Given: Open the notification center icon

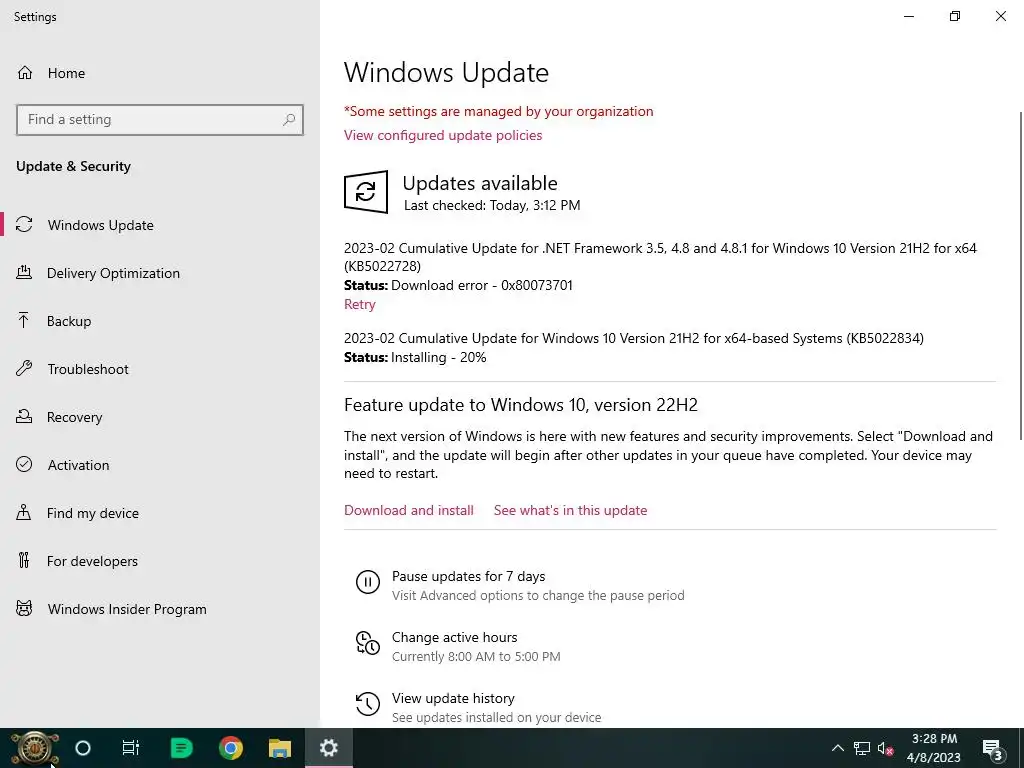Looking at the screenshot, I should [x=992, y=749].
